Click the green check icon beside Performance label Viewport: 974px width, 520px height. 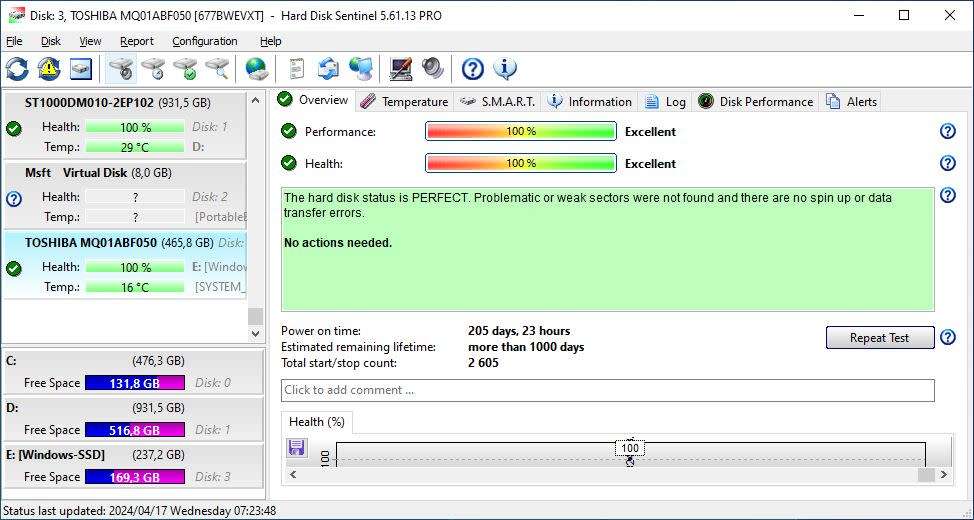pos(288,131)
